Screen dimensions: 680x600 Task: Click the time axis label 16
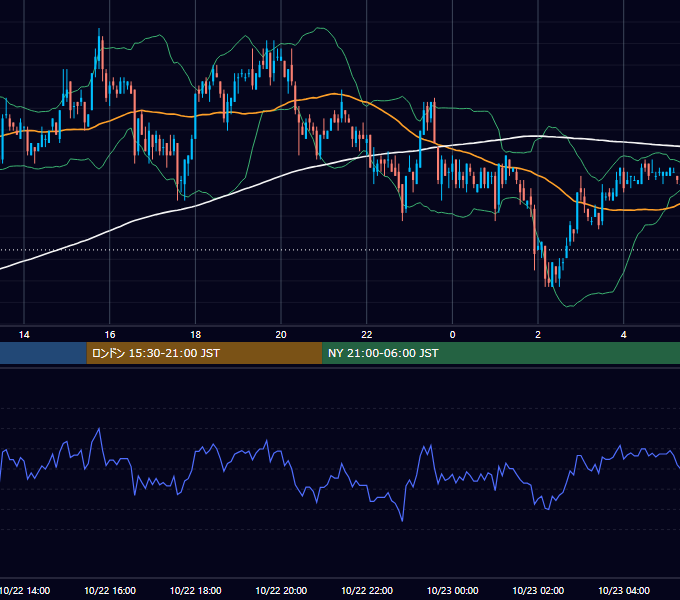point(110,335)
